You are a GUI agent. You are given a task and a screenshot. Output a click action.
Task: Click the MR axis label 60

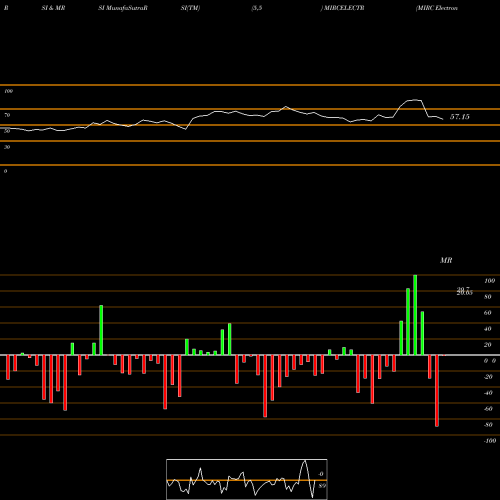tap(488, 313)
